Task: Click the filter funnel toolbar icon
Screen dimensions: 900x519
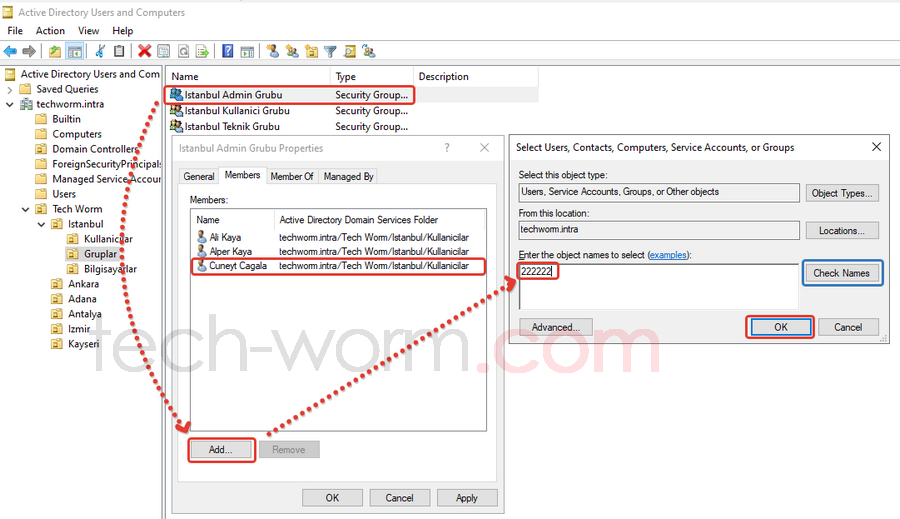Action: point(330,51)
